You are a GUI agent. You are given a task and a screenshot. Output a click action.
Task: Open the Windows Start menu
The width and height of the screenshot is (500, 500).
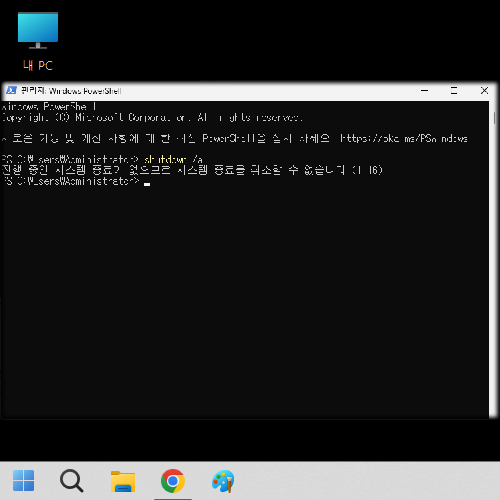tap(23, 480)
